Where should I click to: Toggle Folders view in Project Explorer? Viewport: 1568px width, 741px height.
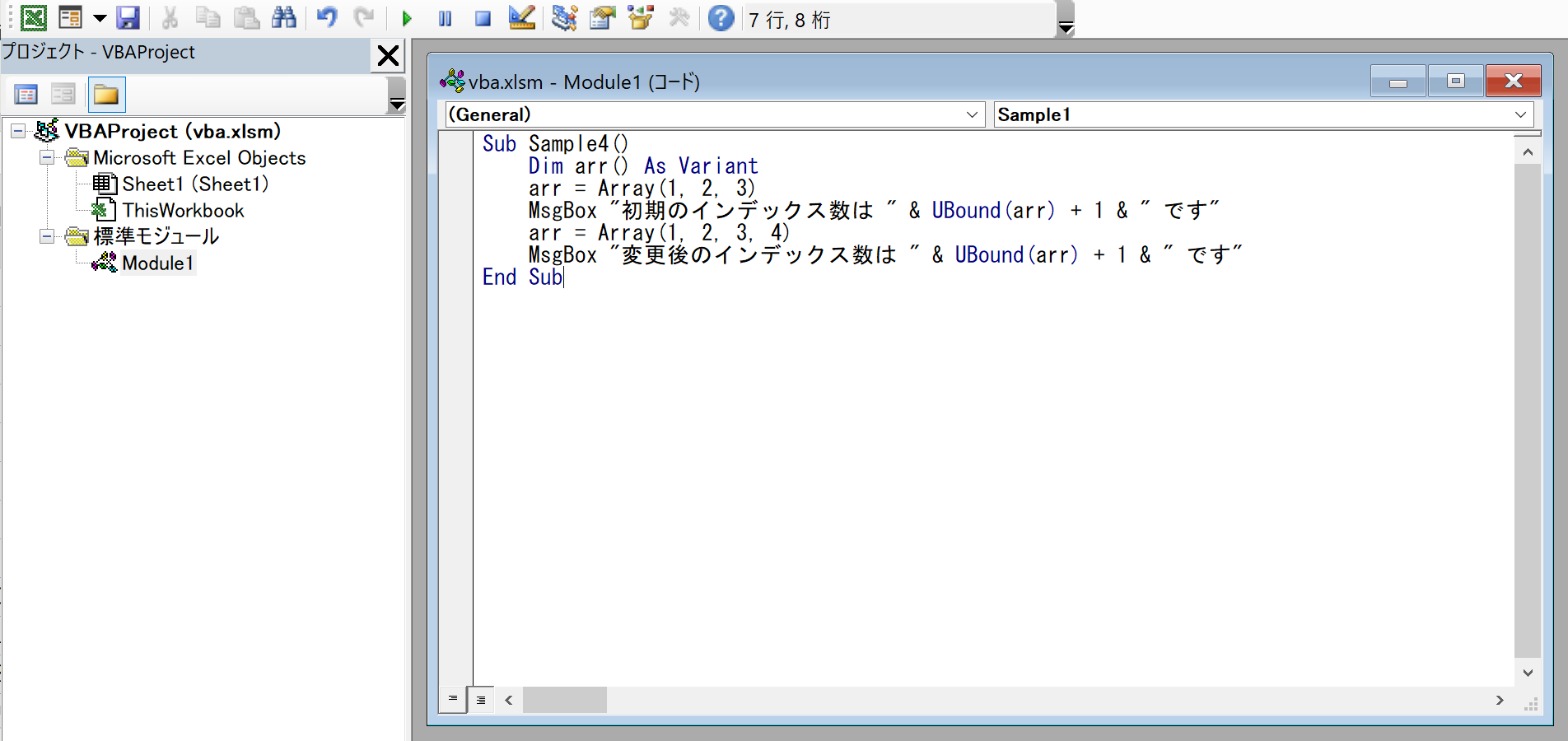(106, 94)
